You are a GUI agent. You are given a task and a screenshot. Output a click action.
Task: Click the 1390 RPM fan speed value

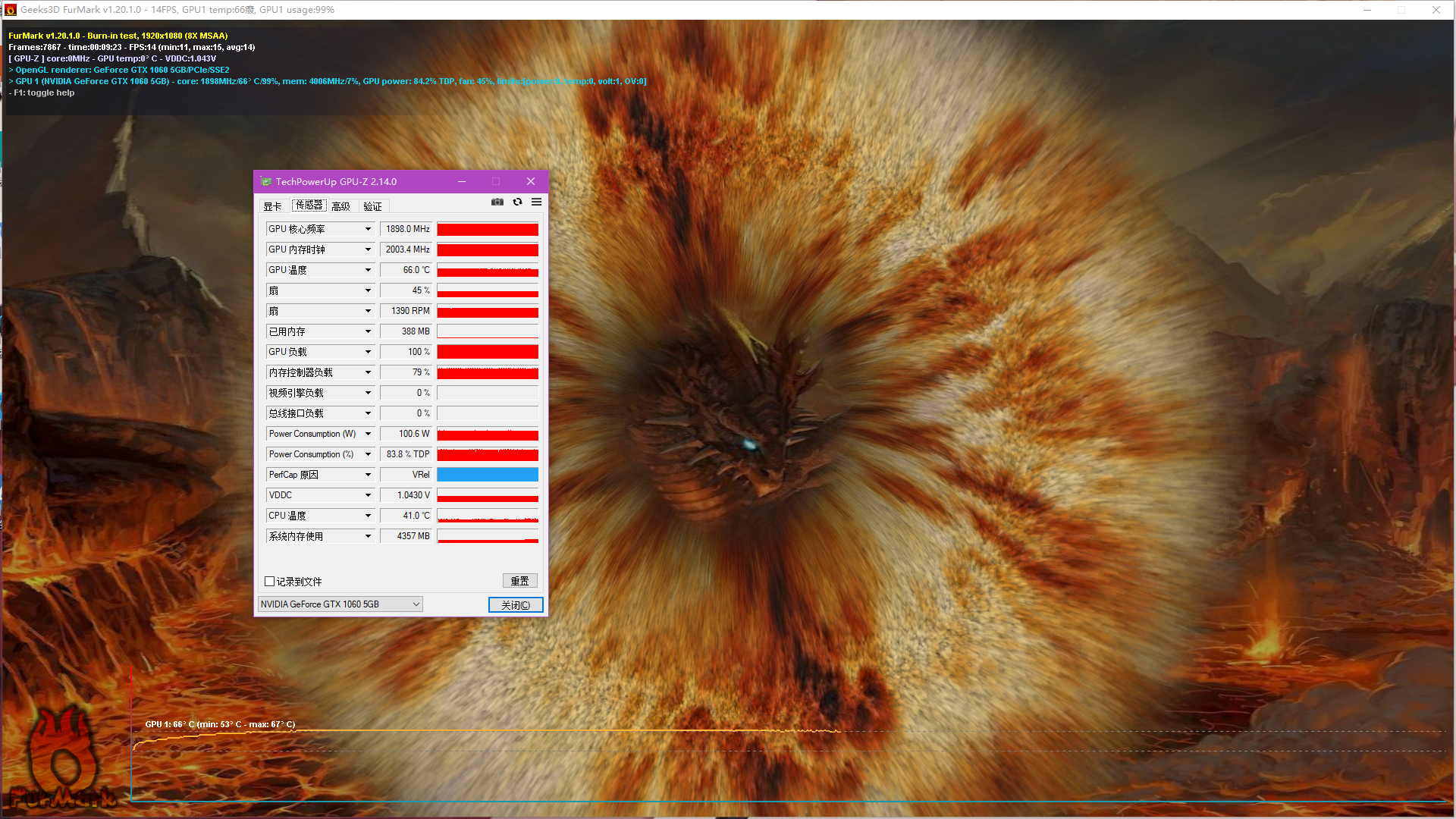406,311
